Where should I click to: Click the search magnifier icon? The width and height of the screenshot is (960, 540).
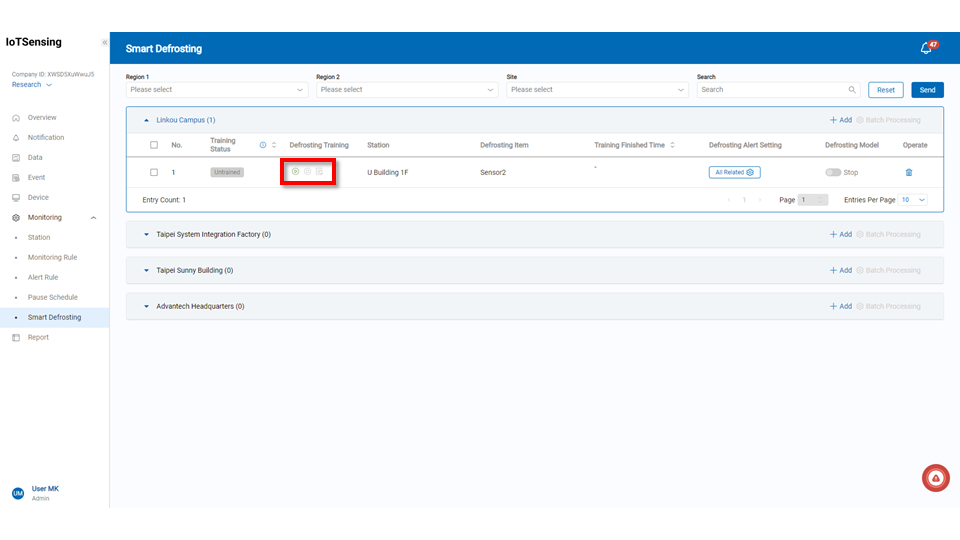point(852,90)
